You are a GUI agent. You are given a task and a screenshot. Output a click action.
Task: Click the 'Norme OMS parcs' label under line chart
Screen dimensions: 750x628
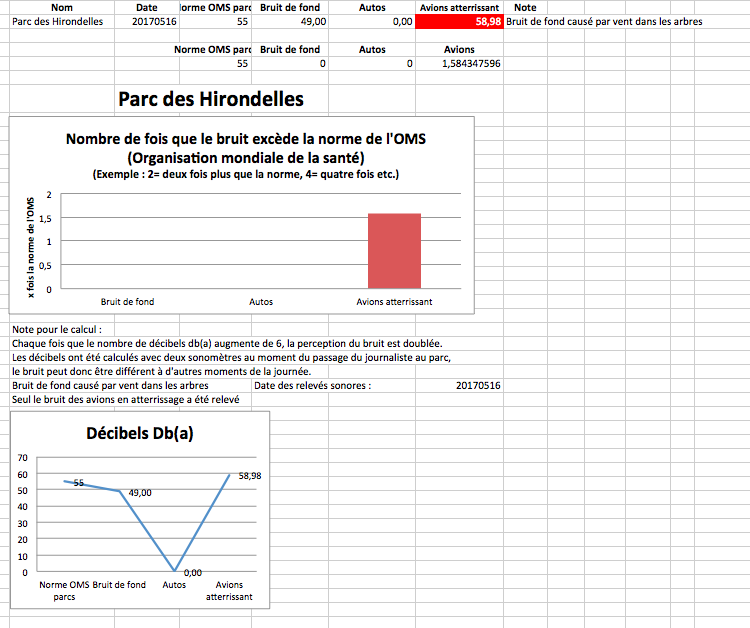pos(64,590)
